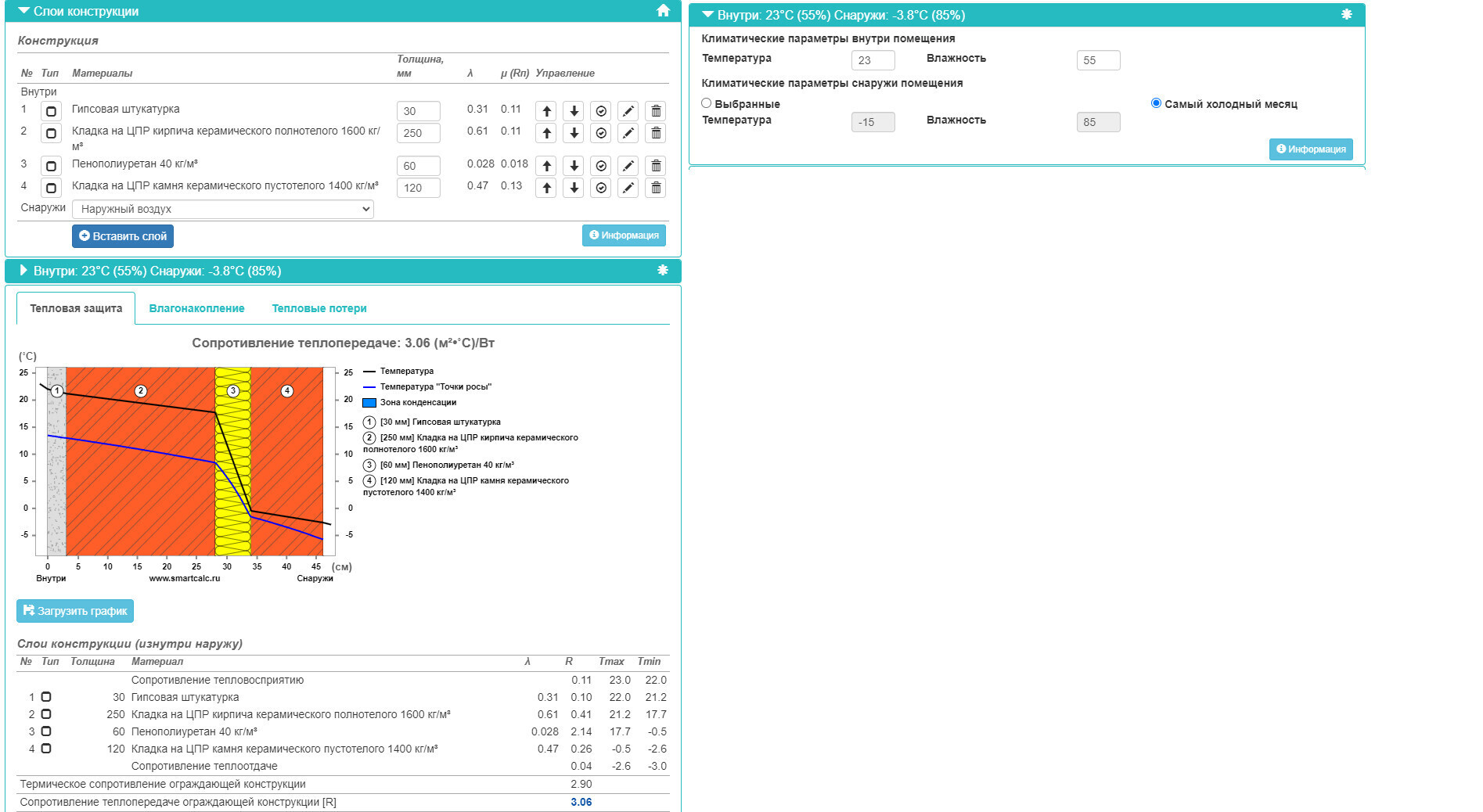
Task: Click Информация button in climate panel
Action: pyautogui.click(x=1311, y=149)
